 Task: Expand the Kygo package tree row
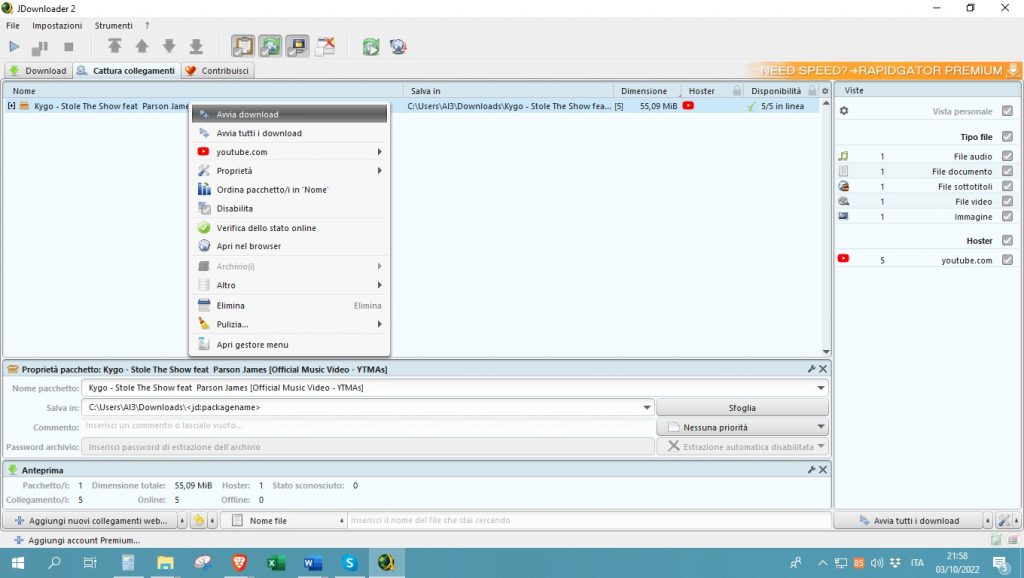[x=11, y=106]
